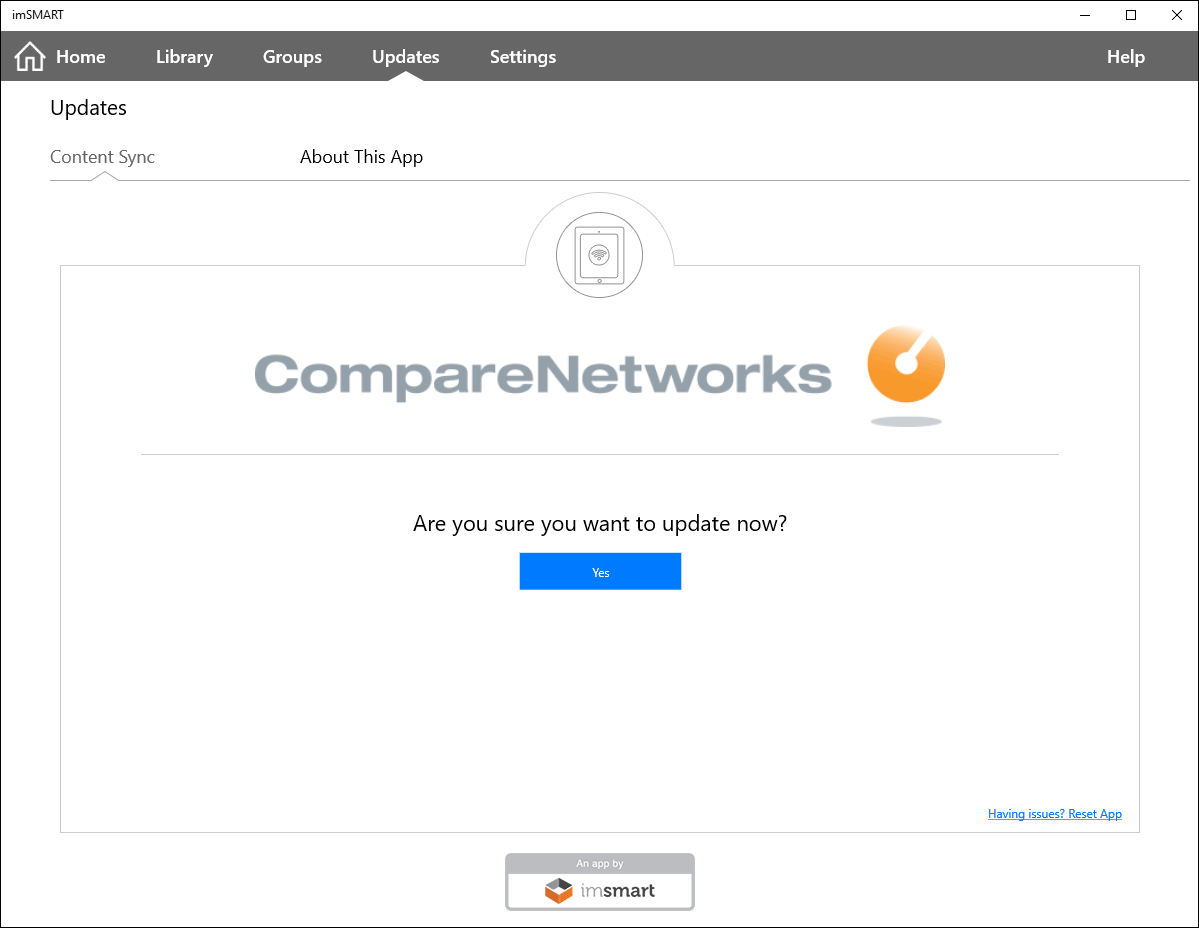Click the Having issues? Reset App link

(x=1054, y=813)
